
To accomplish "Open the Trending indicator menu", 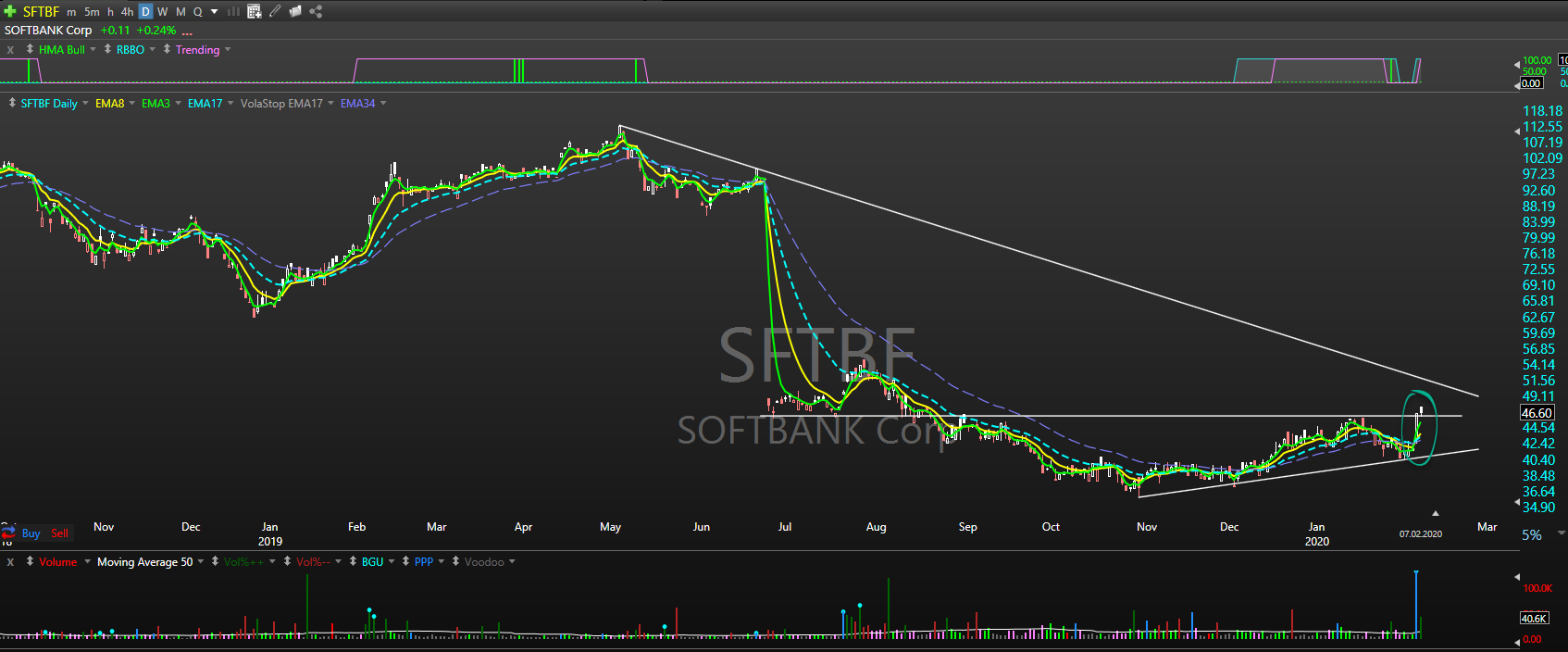I will [228, 50].
